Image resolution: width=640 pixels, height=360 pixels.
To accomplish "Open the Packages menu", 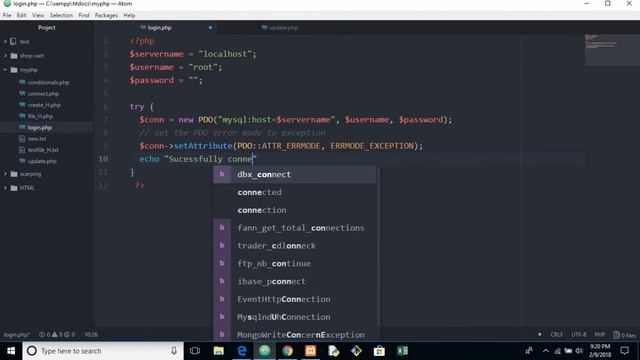I will tap(106, 15).
